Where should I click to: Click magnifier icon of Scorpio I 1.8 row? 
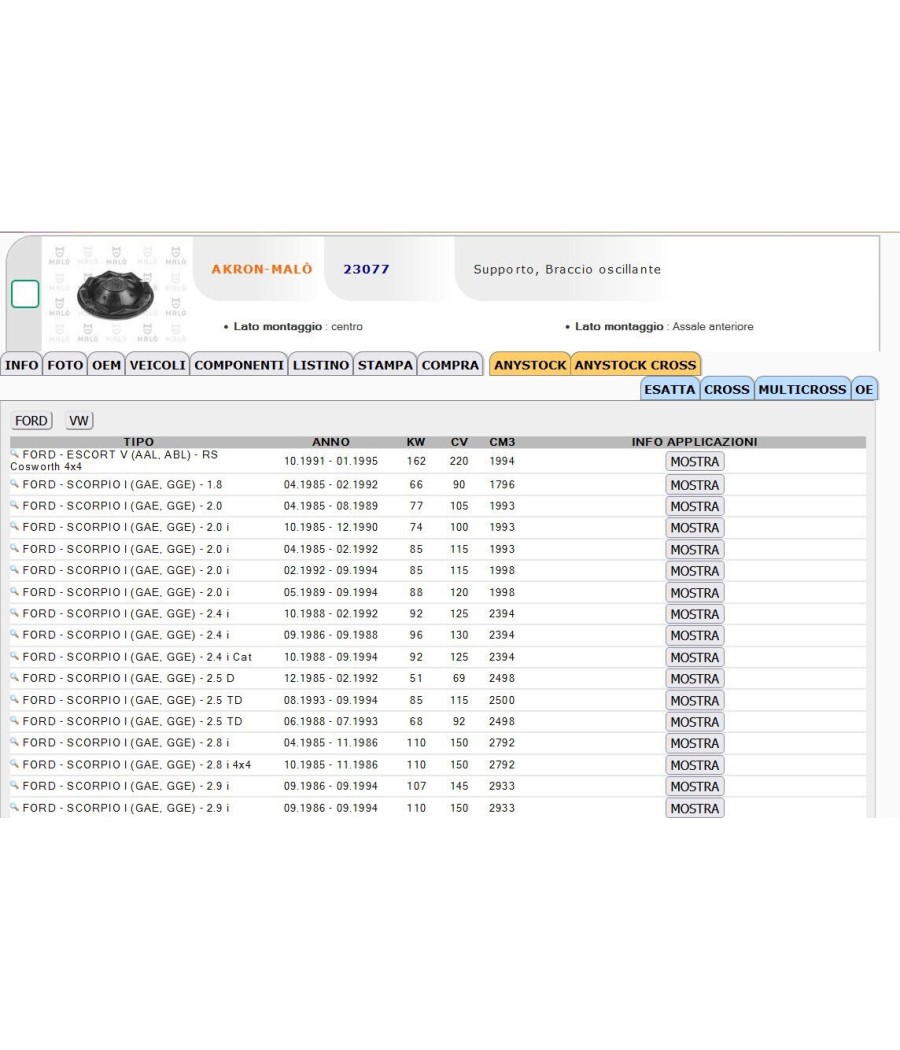(x=15, y=483)
